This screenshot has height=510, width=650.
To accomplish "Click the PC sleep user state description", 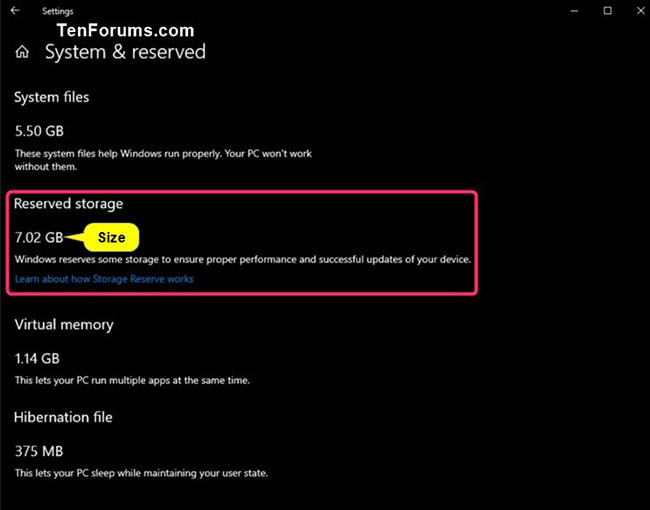I will click(141, 473).
